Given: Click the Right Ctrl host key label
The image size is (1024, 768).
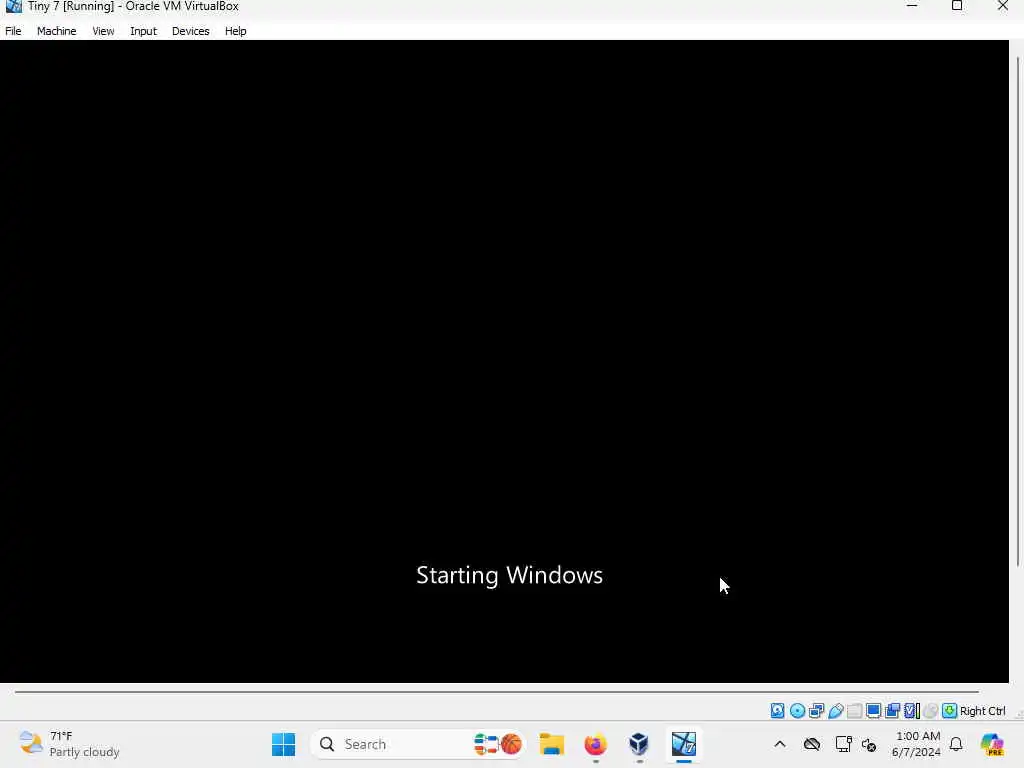Looking at the screenshot, I should point(983,711).
